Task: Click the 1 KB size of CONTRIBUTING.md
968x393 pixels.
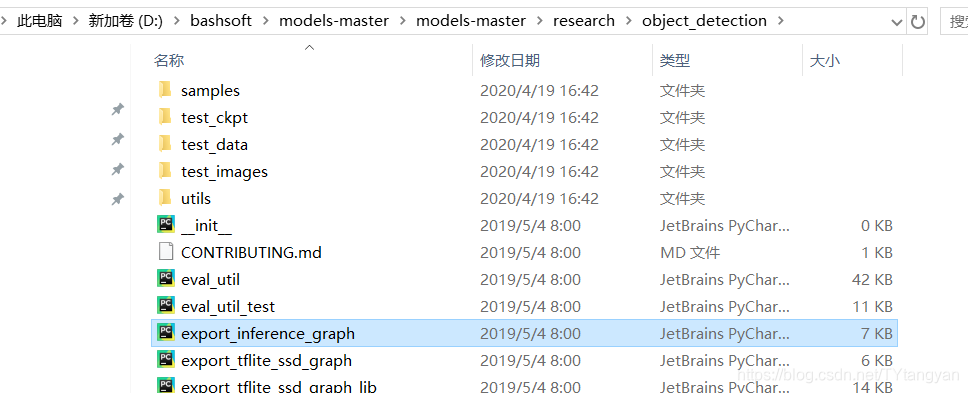Action: pyautogui.click(x=877, y=252)
